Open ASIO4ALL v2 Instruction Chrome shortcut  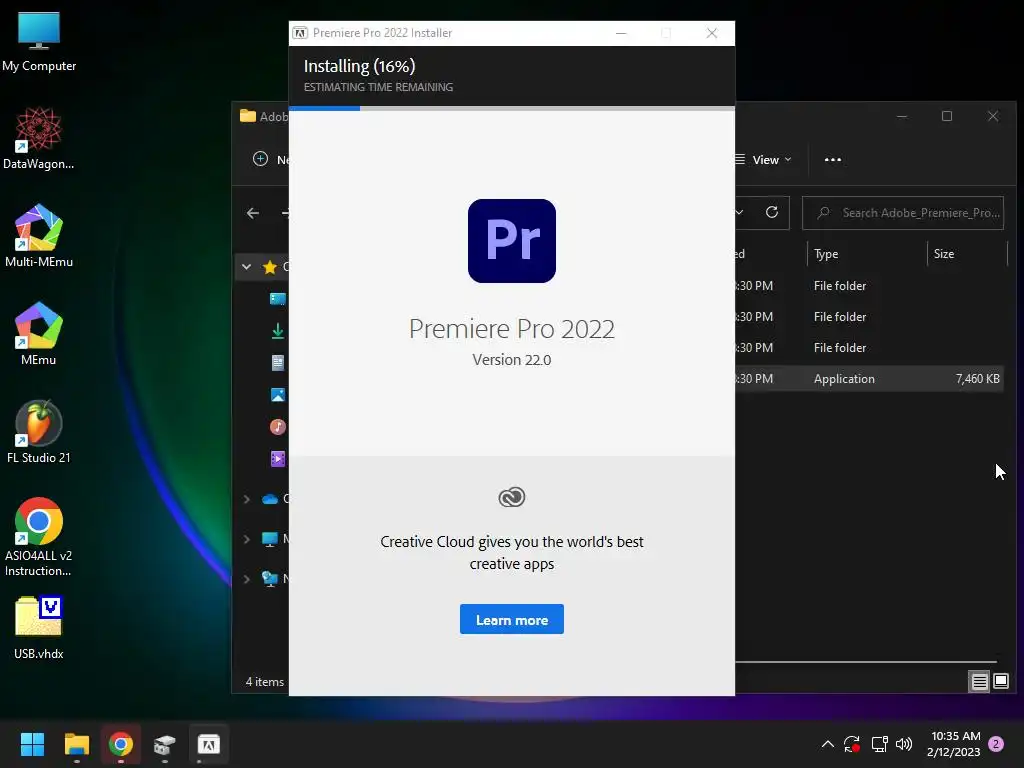[39, 537]
